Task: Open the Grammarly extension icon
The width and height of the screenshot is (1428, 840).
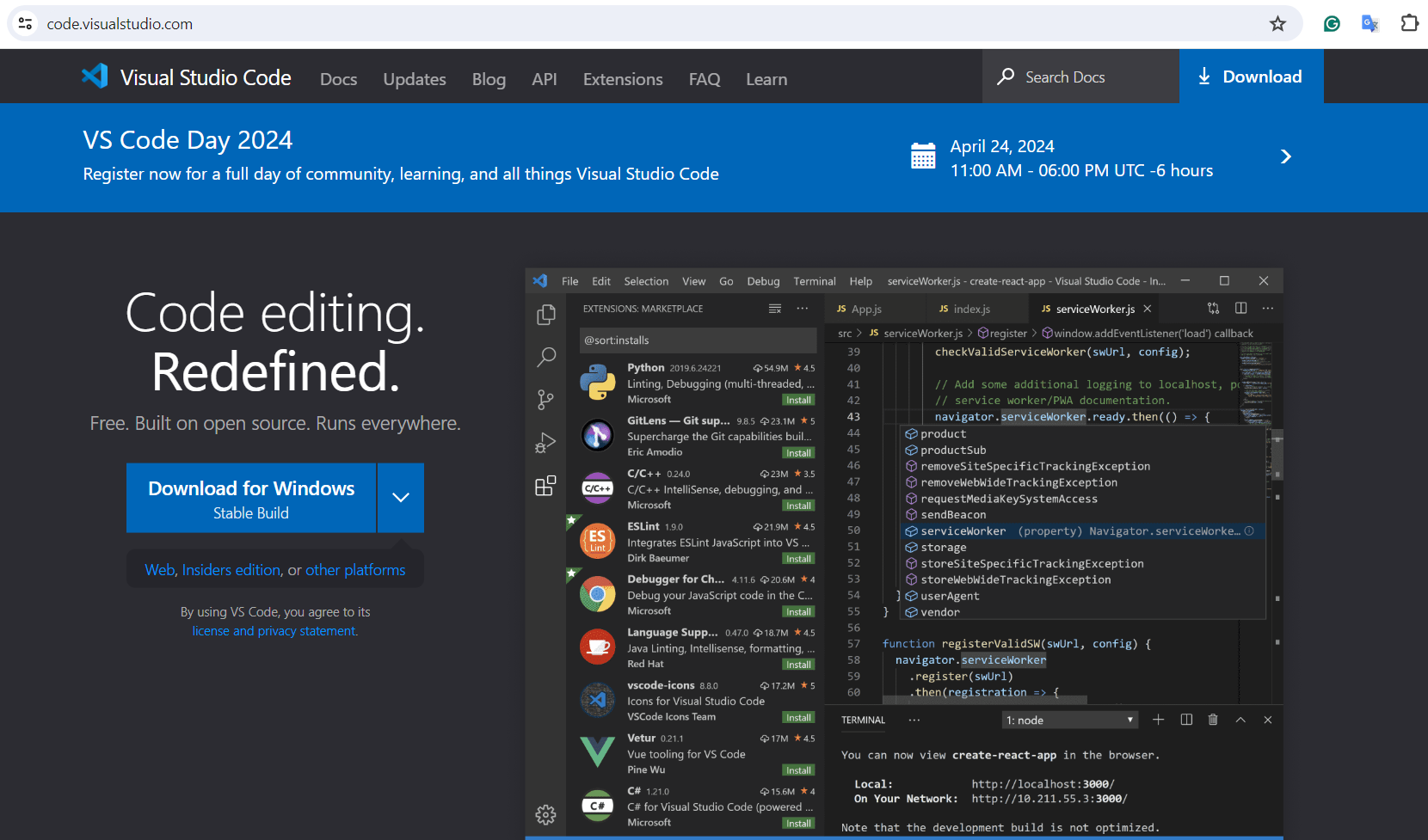Action: coord(1332,24)
